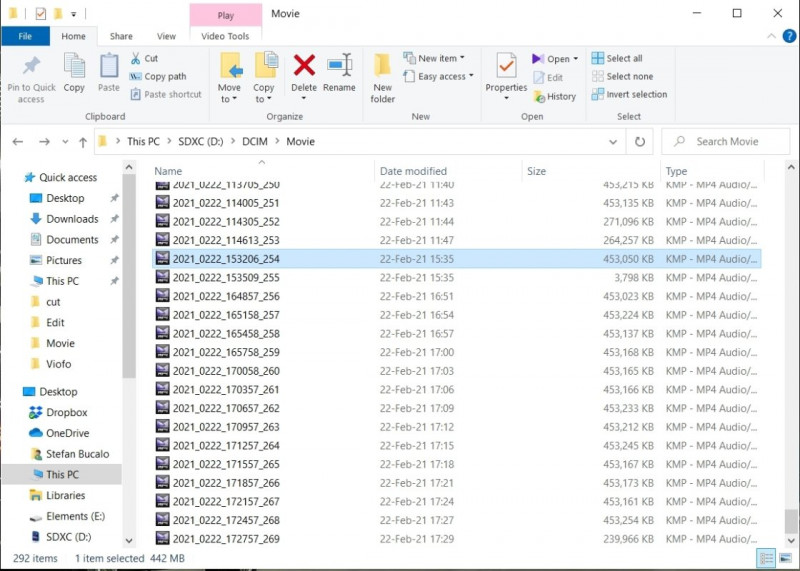Expand the address bar history dropdown
This screenshot has width=800, height=571.
click(x=613, y=142)
